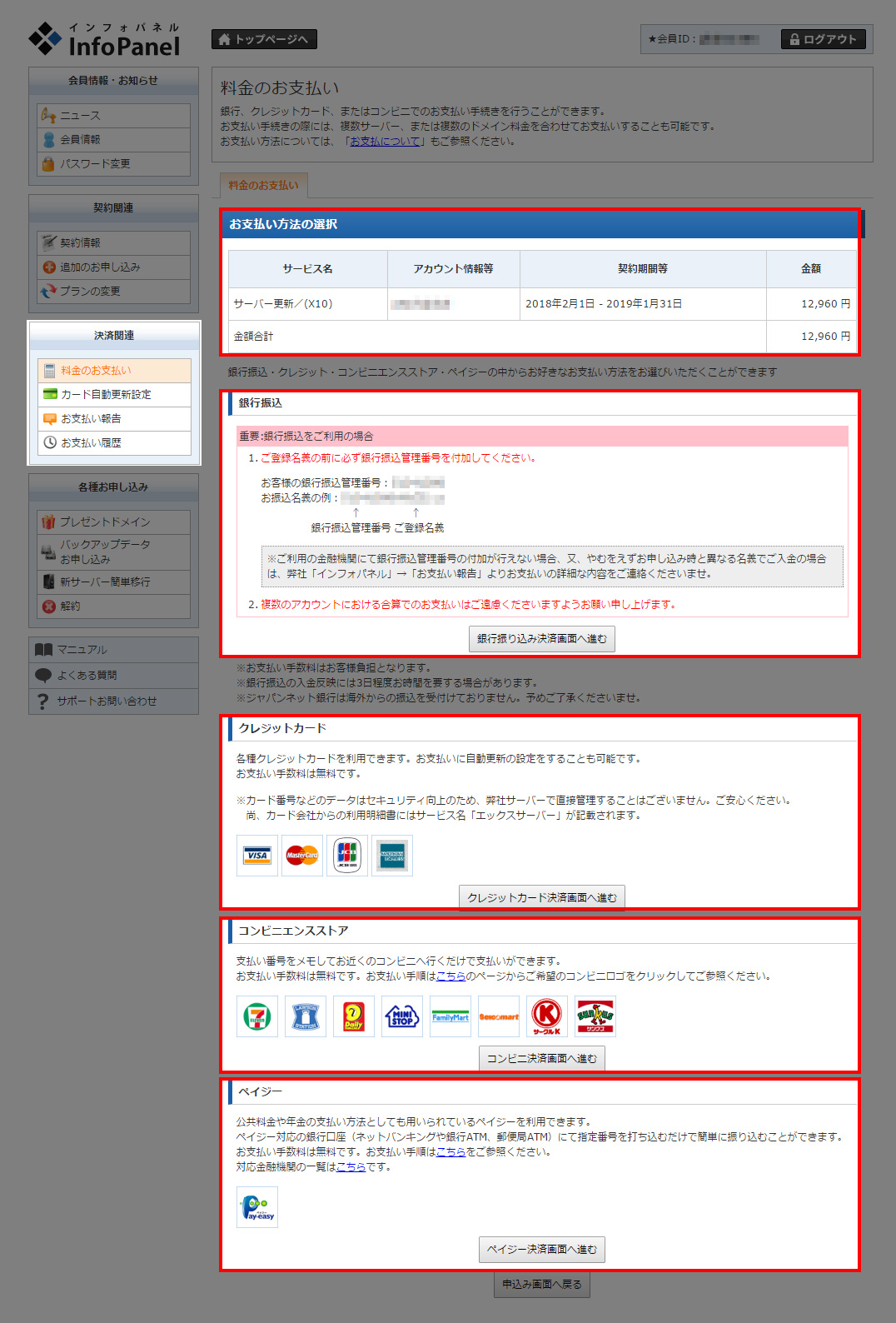Screen dimensions: 896x1323
Task: Click the Sunkus logo
Action: point(595,1016)
